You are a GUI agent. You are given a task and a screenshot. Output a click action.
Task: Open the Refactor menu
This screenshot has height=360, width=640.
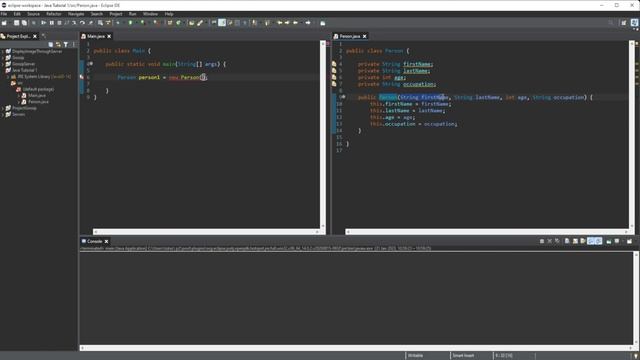(53, 14)
